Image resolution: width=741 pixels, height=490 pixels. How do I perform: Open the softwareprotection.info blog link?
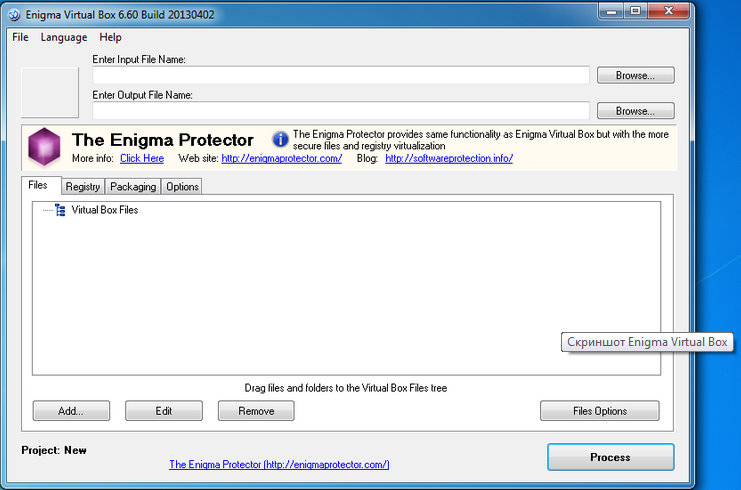click(449, 158)
